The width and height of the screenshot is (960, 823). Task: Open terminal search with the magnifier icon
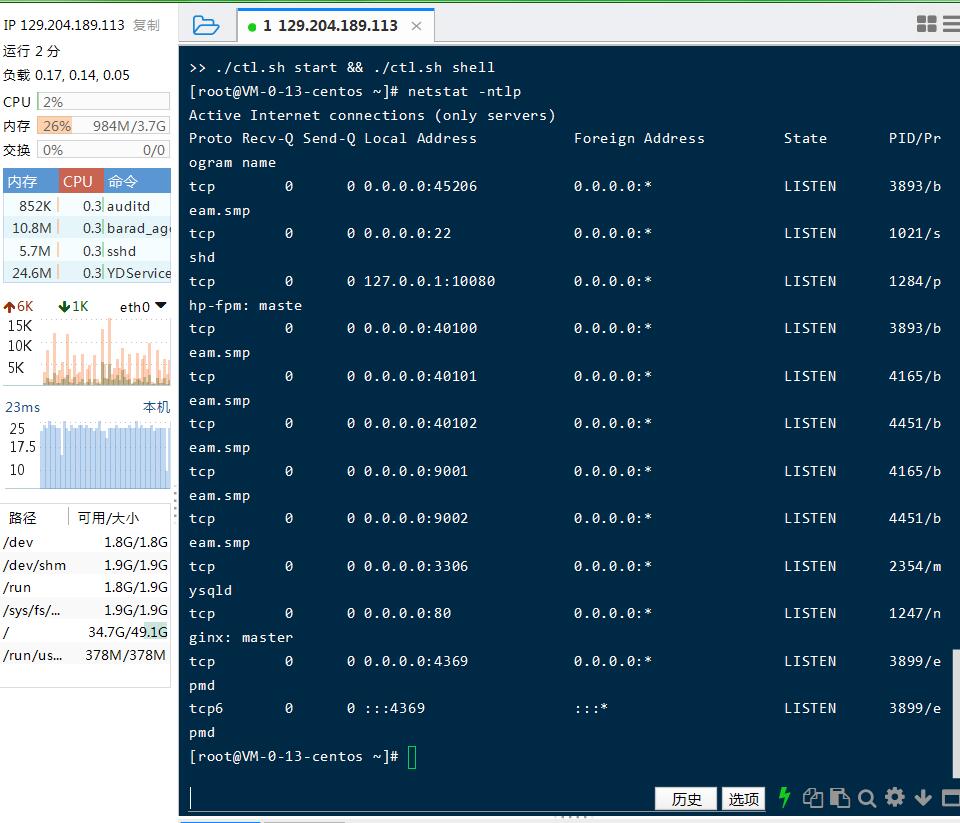(x=867, y=798)
